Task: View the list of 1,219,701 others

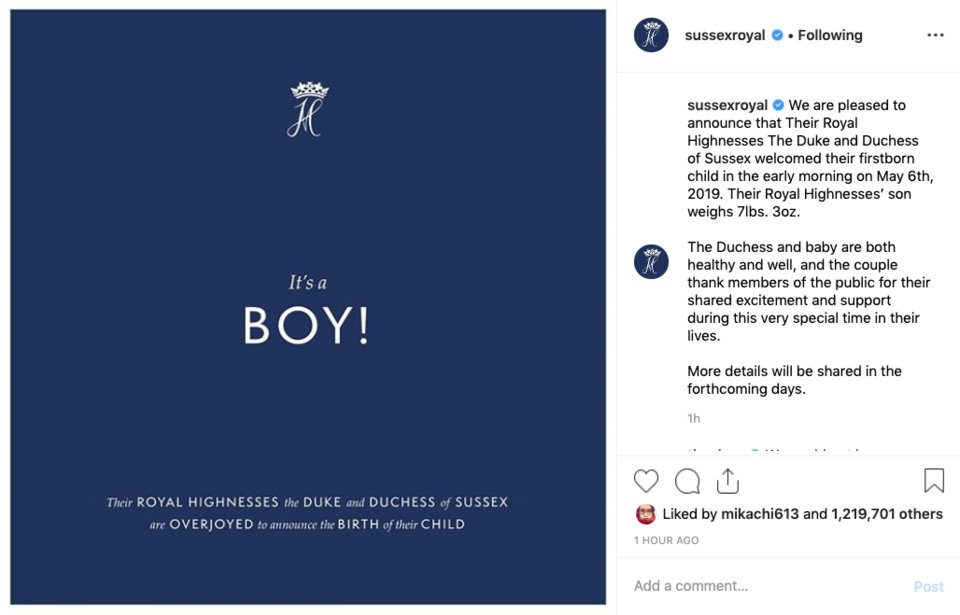Action: [888, 514]
